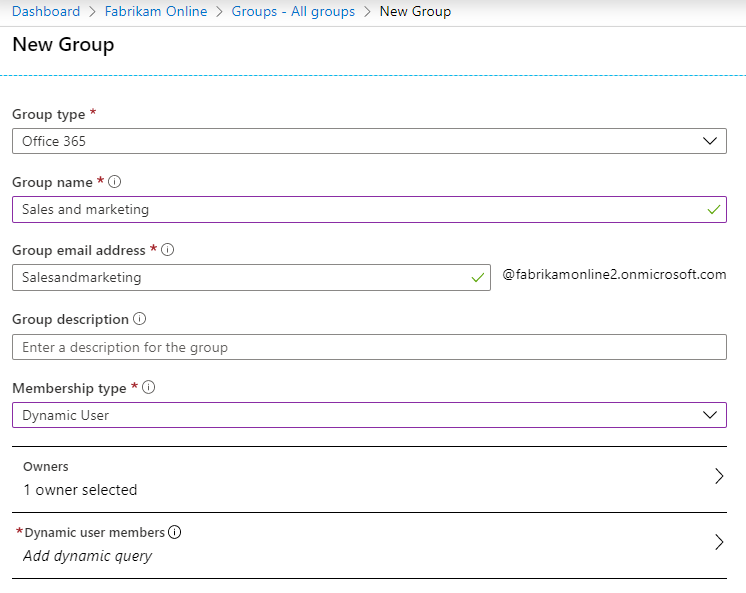The width and height of the screenshot is (746, 593).
Task: Expand Dynamic user members chevron
Action: pos(719,543)
